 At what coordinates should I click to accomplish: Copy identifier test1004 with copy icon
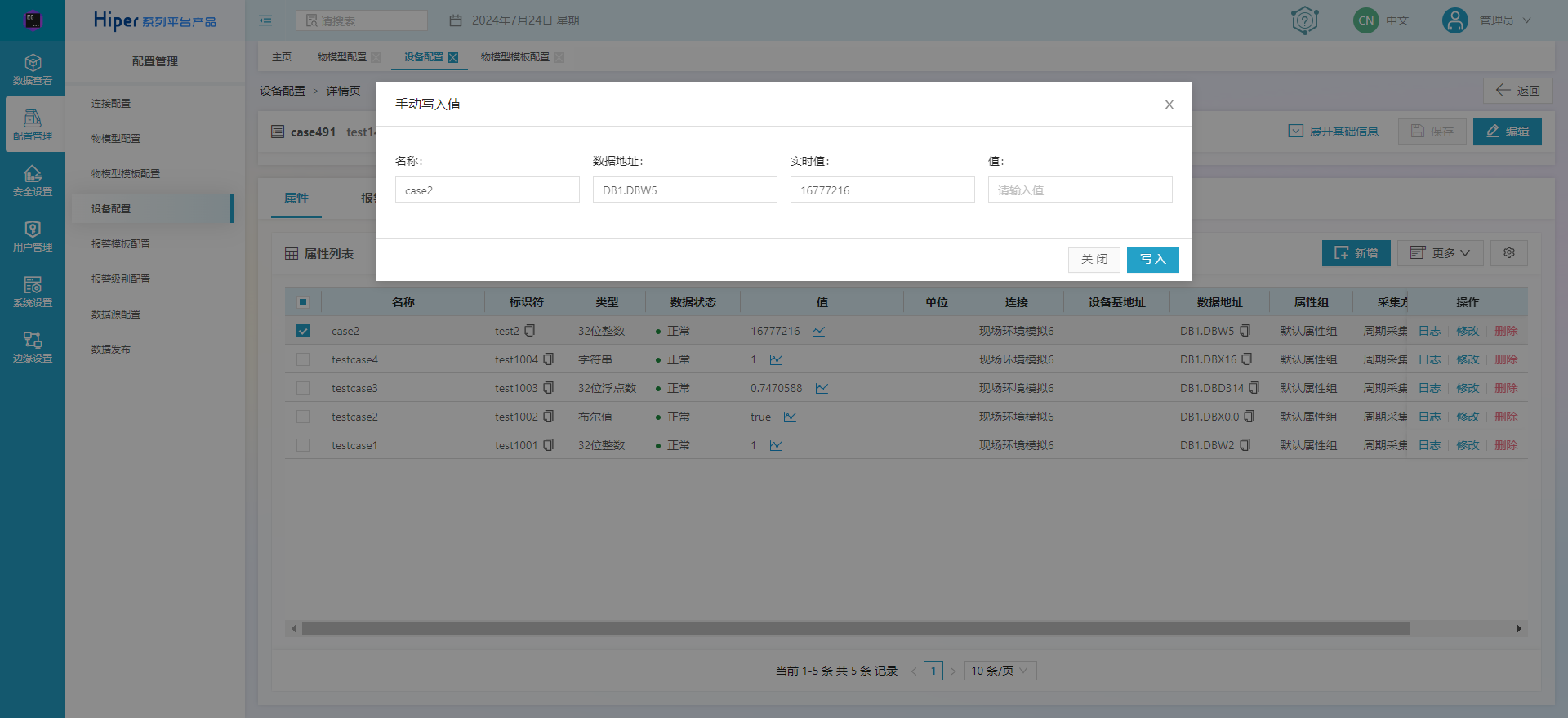pyautogui.click(x=549, y=359)
